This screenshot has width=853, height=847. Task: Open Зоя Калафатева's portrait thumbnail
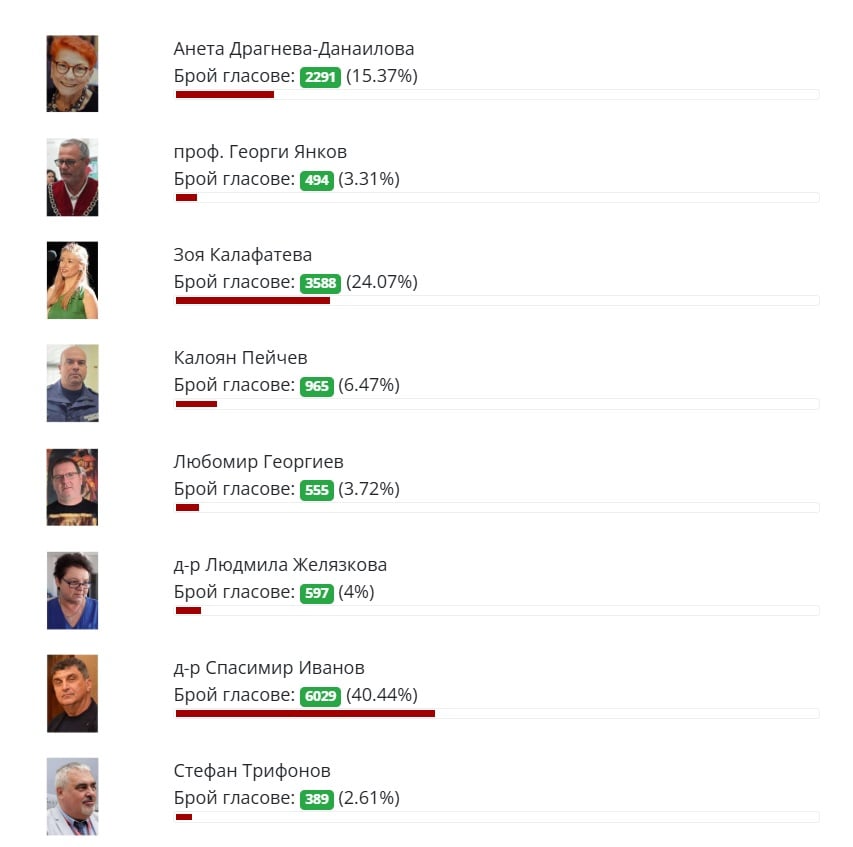click(x=72, y=280)
